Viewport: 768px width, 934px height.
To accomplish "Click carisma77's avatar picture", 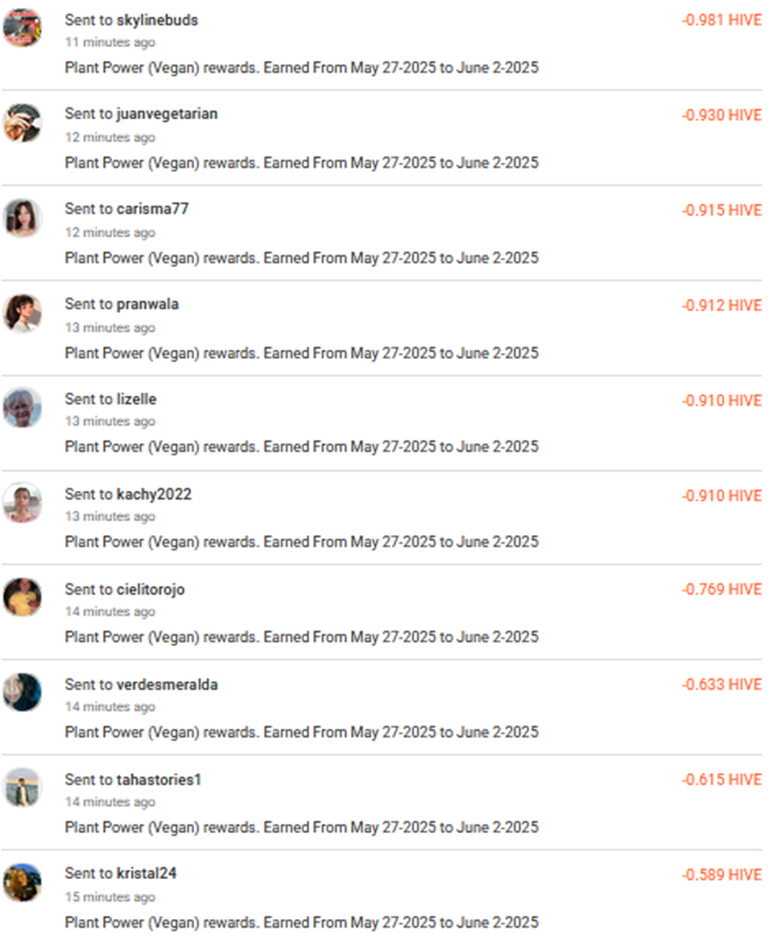I will (22, 218).
